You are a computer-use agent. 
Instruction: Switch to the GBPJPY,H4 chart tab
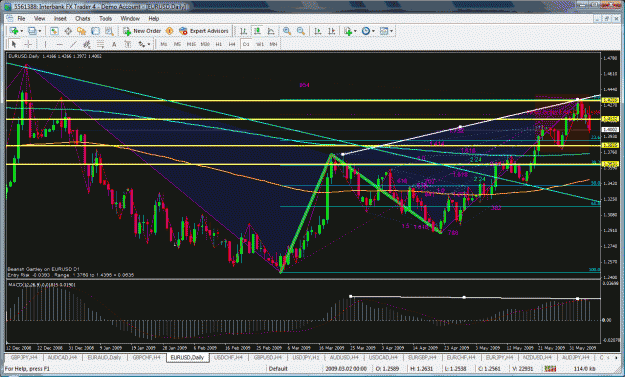click(24, 357)
